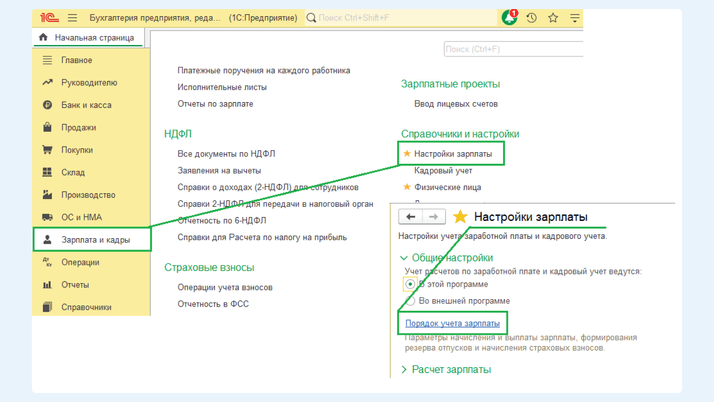Open Справки 2-НДФЛ для передачи в налоговый орган
The image size is (714, 402).
pyautogui.click(x=275, y=204)
